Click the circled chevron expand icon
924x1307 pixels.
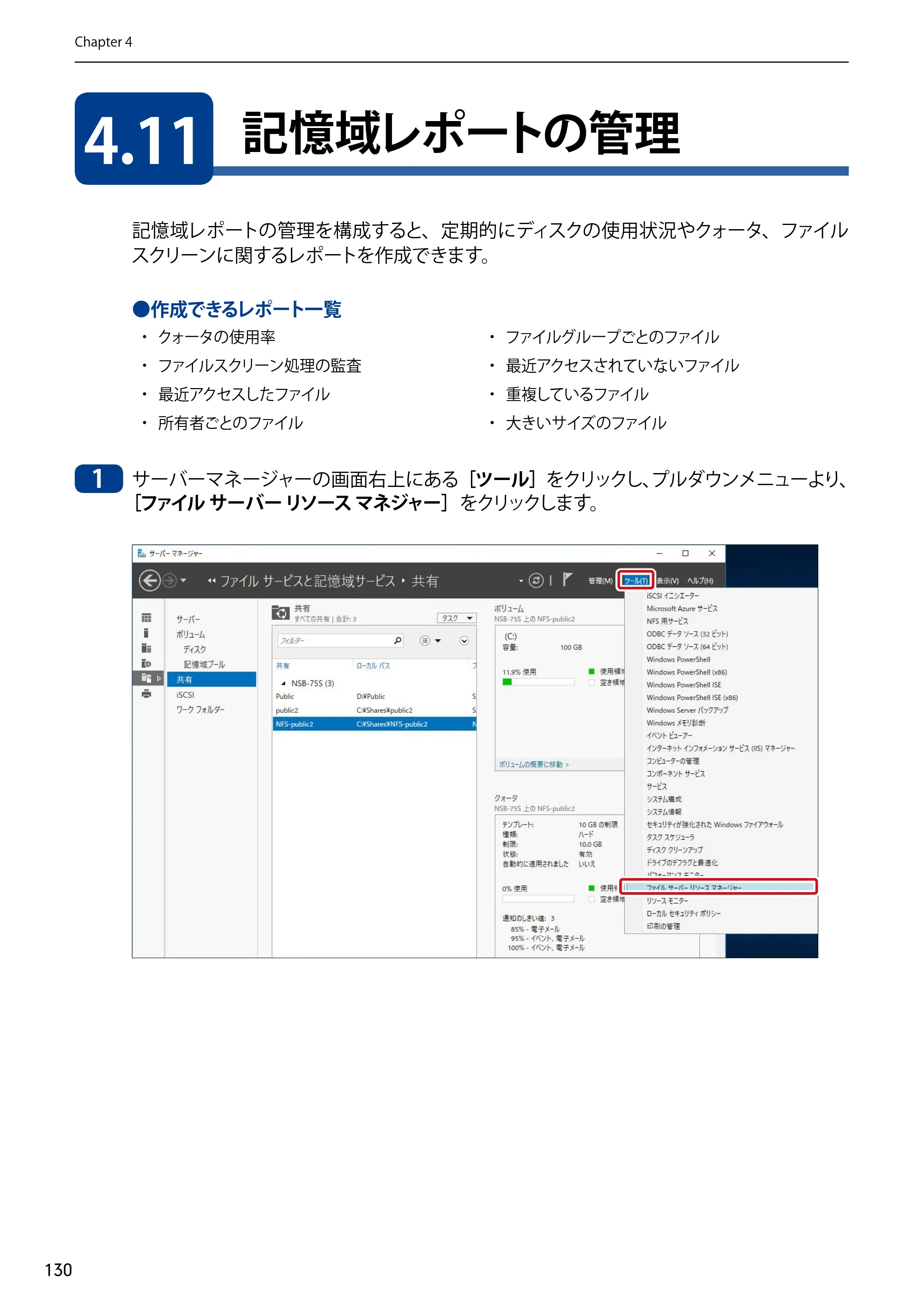(464, 640)
